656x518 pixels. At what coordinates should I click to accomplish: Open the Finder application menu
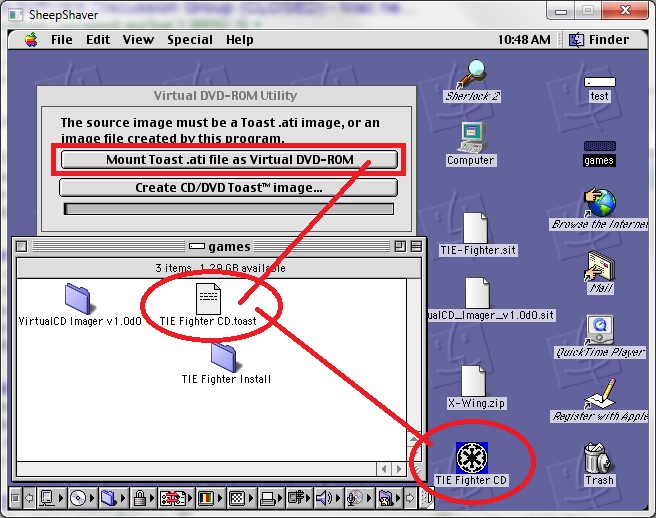pyautogui.click(x=599, y=40)
